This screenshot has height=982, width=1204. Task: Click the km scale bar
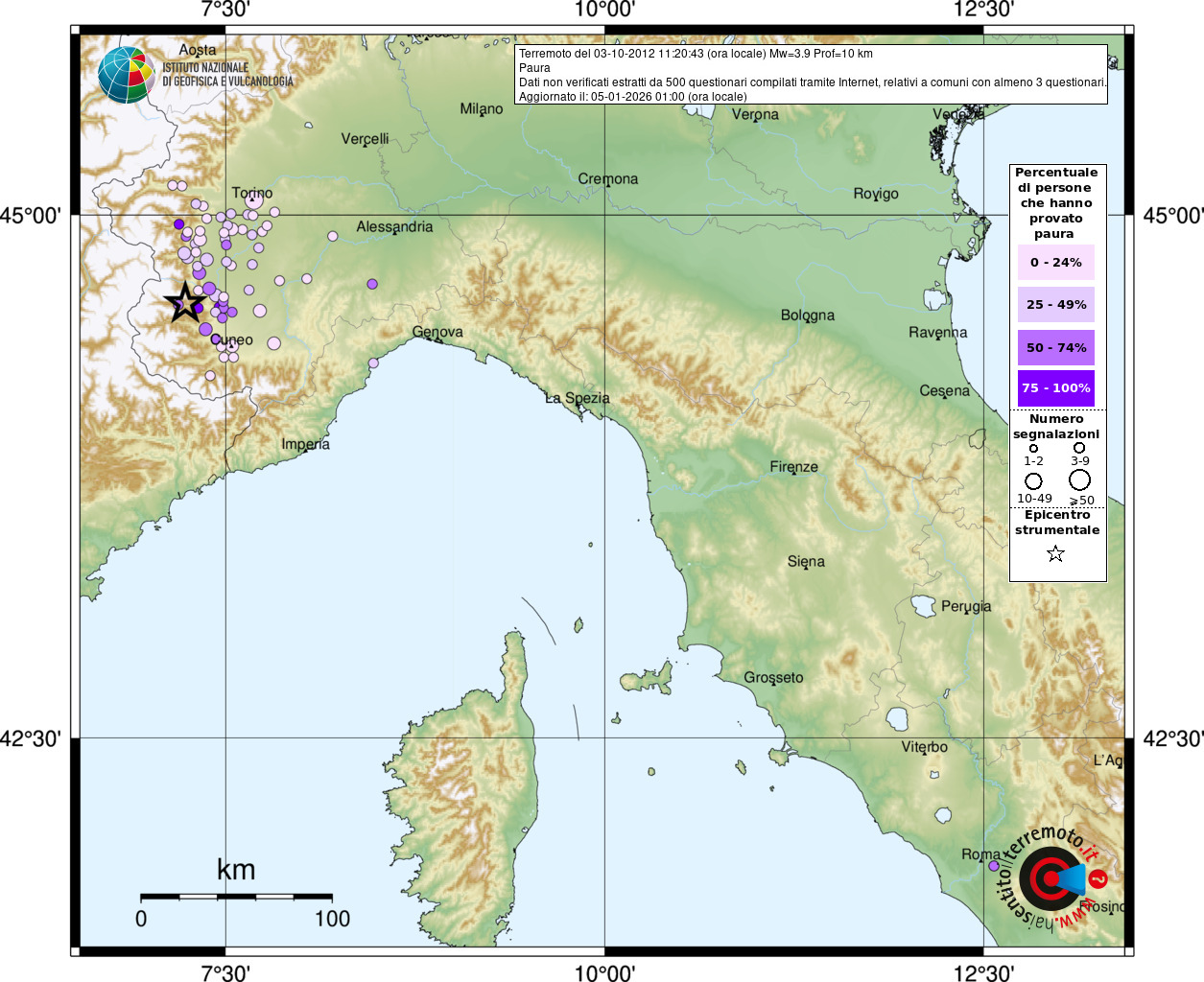point(236,896)
